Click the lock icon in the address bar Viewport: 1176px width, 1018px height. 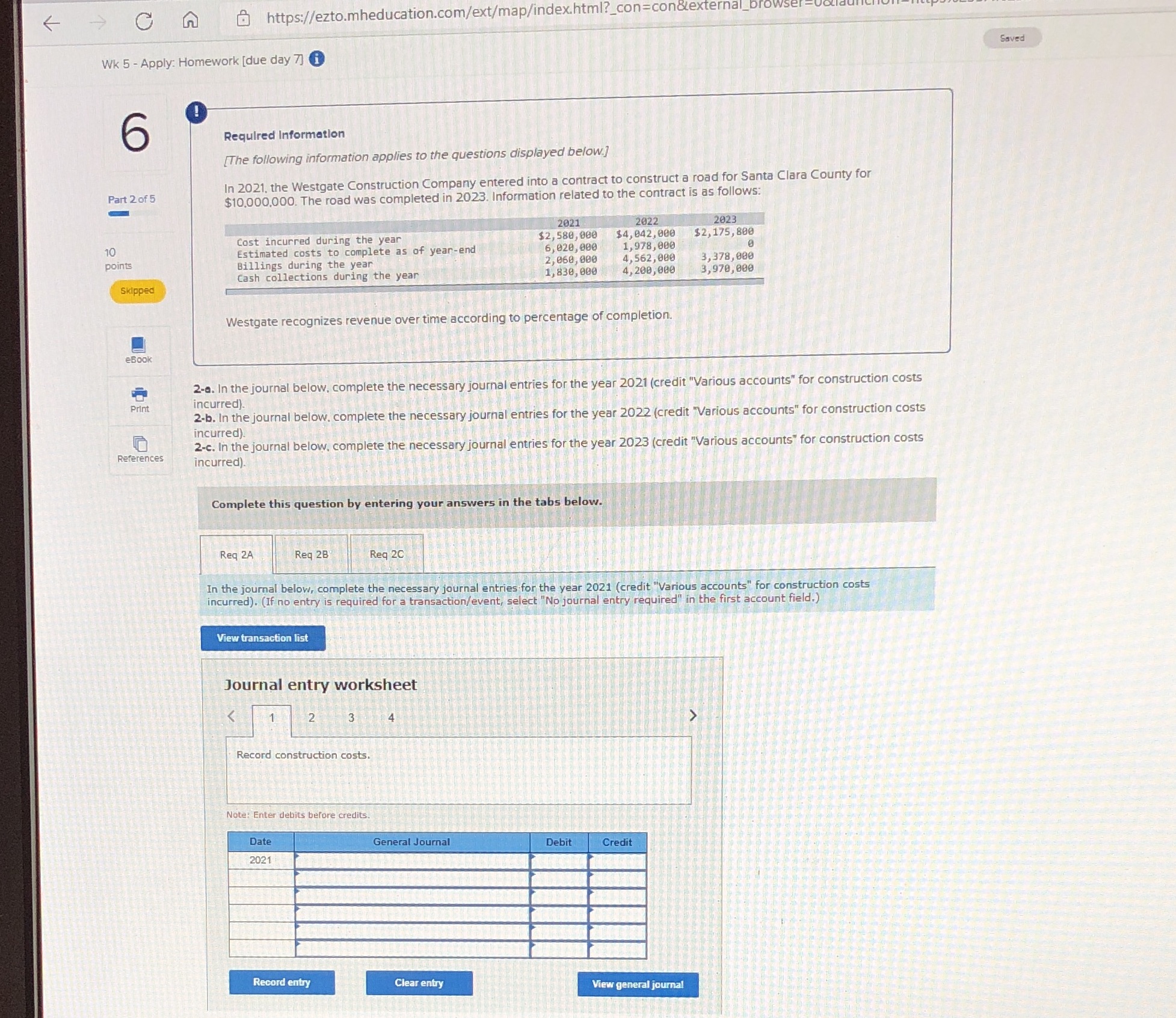coord(243,19)
